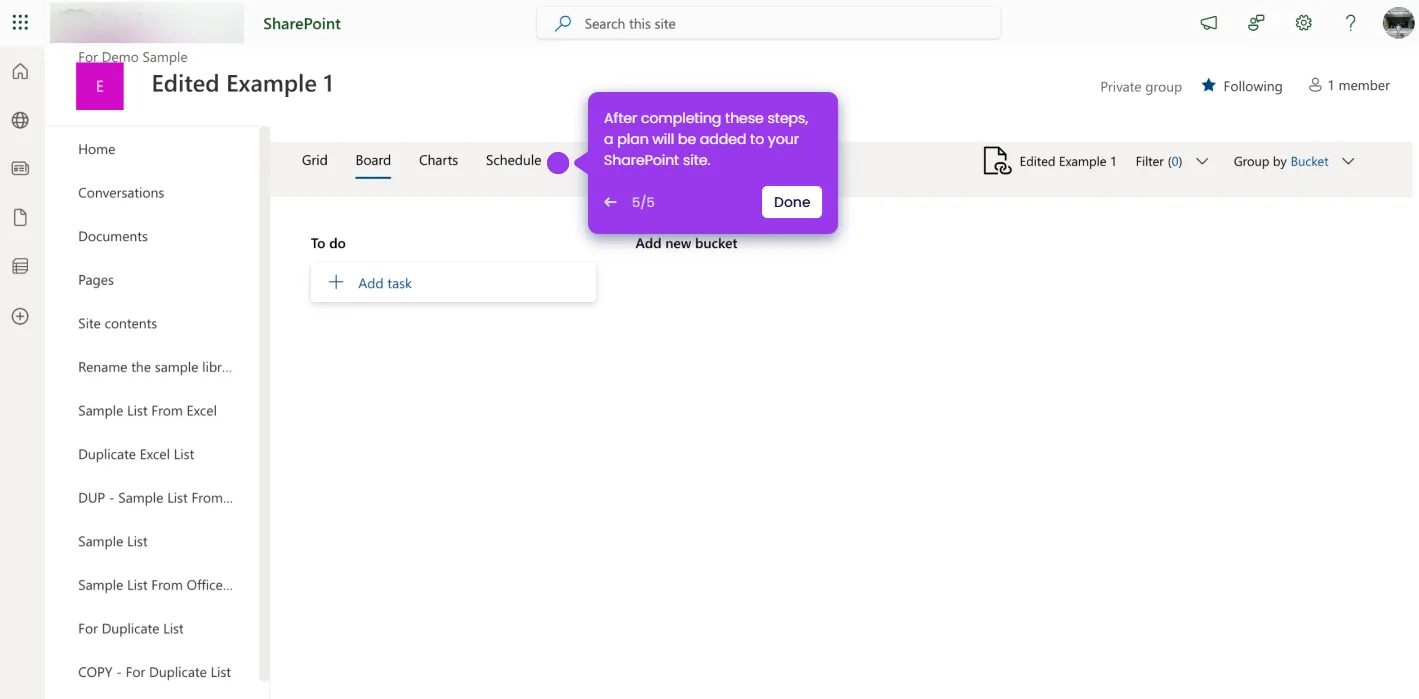Open COPY - For Duplicate List link
The image size is (1419, 699).
tap(155, 672)
